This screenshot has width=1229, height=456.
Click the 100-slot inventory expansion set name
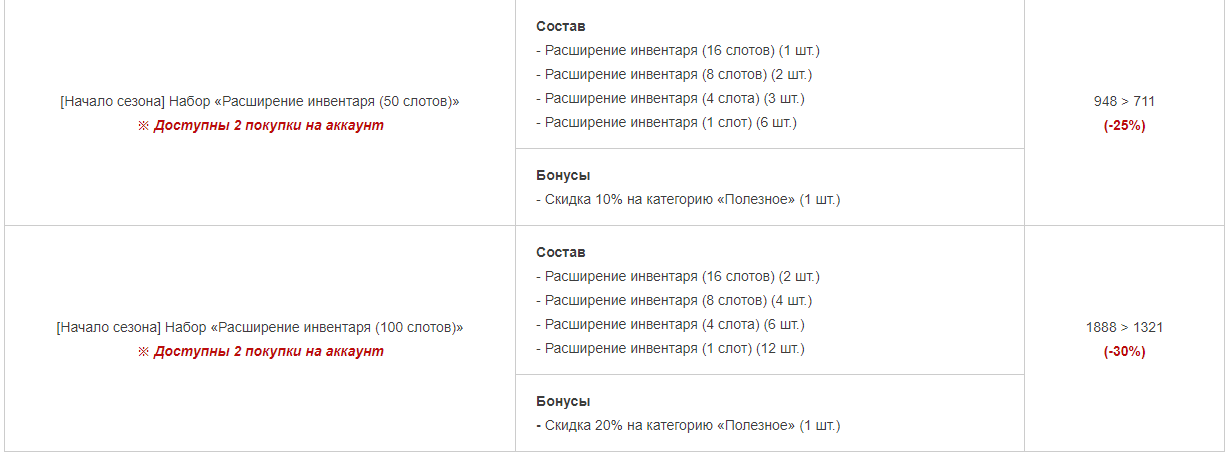pos(260,327)
